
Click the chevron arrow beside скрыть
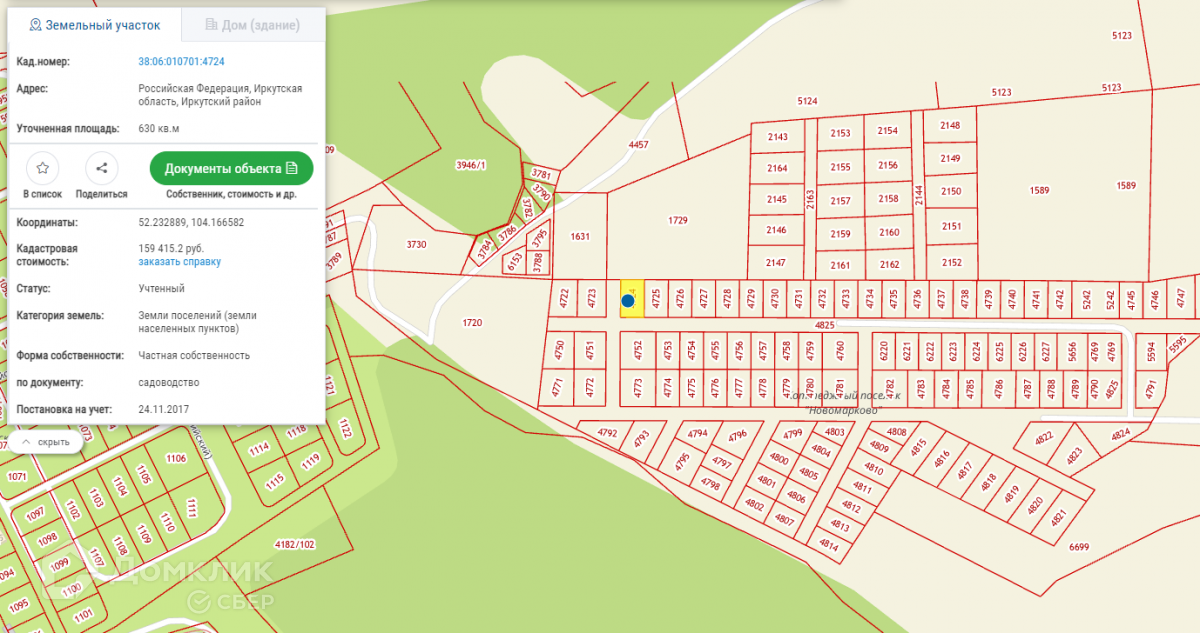pos(25,441)
